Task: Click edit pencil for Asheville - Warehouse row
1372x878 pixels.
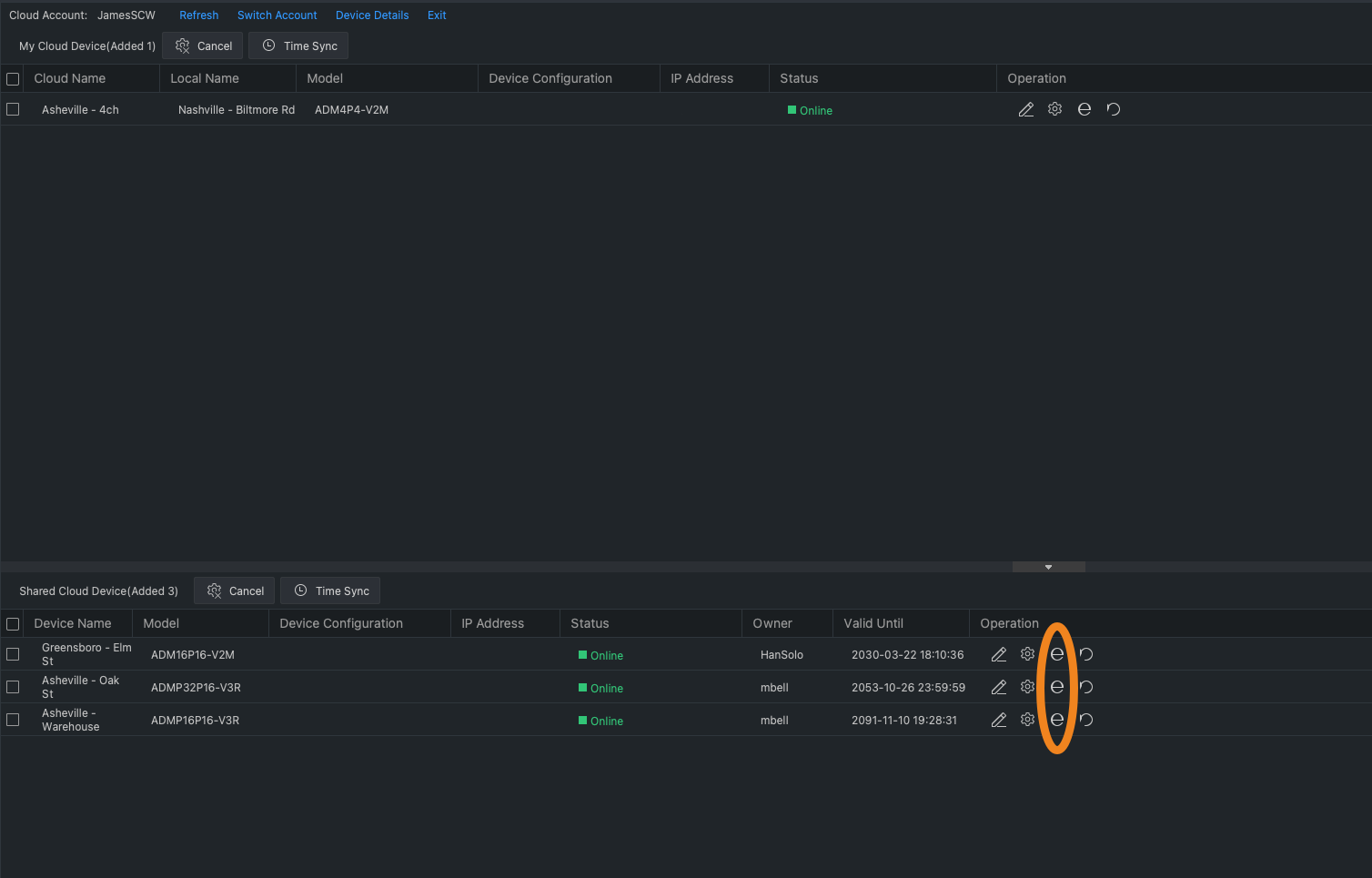Action: click(998, 720)
